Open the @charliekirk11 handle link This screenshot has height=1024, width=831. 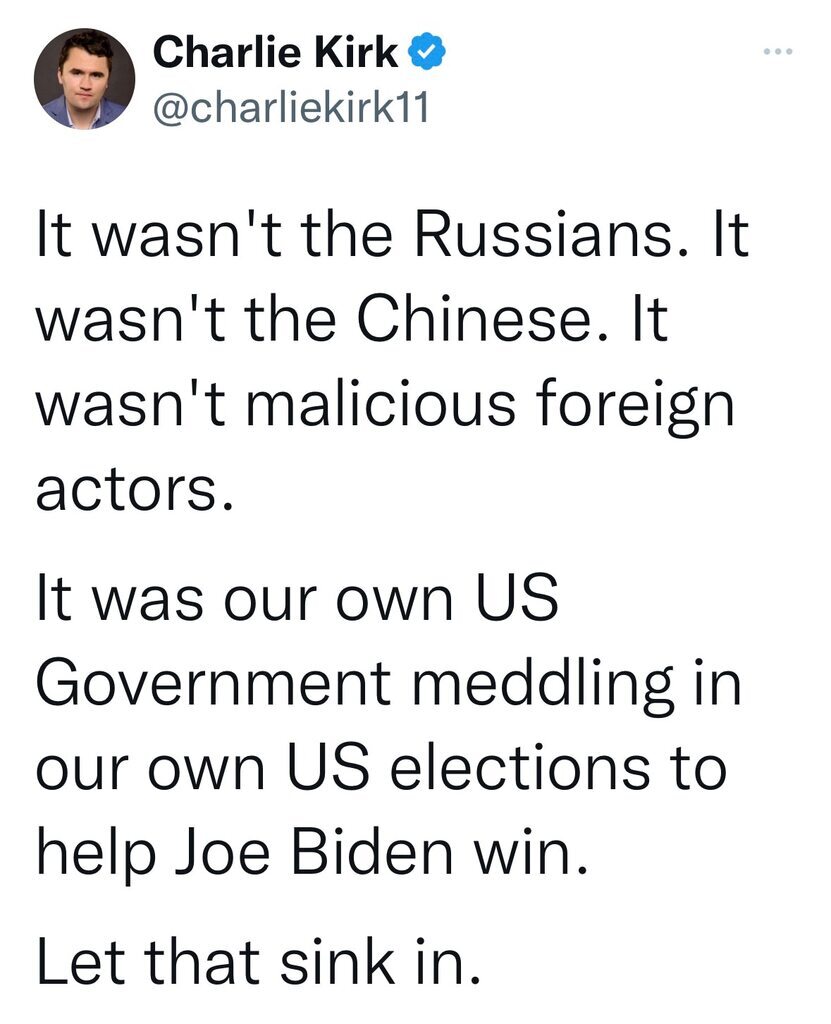point(291,106)
